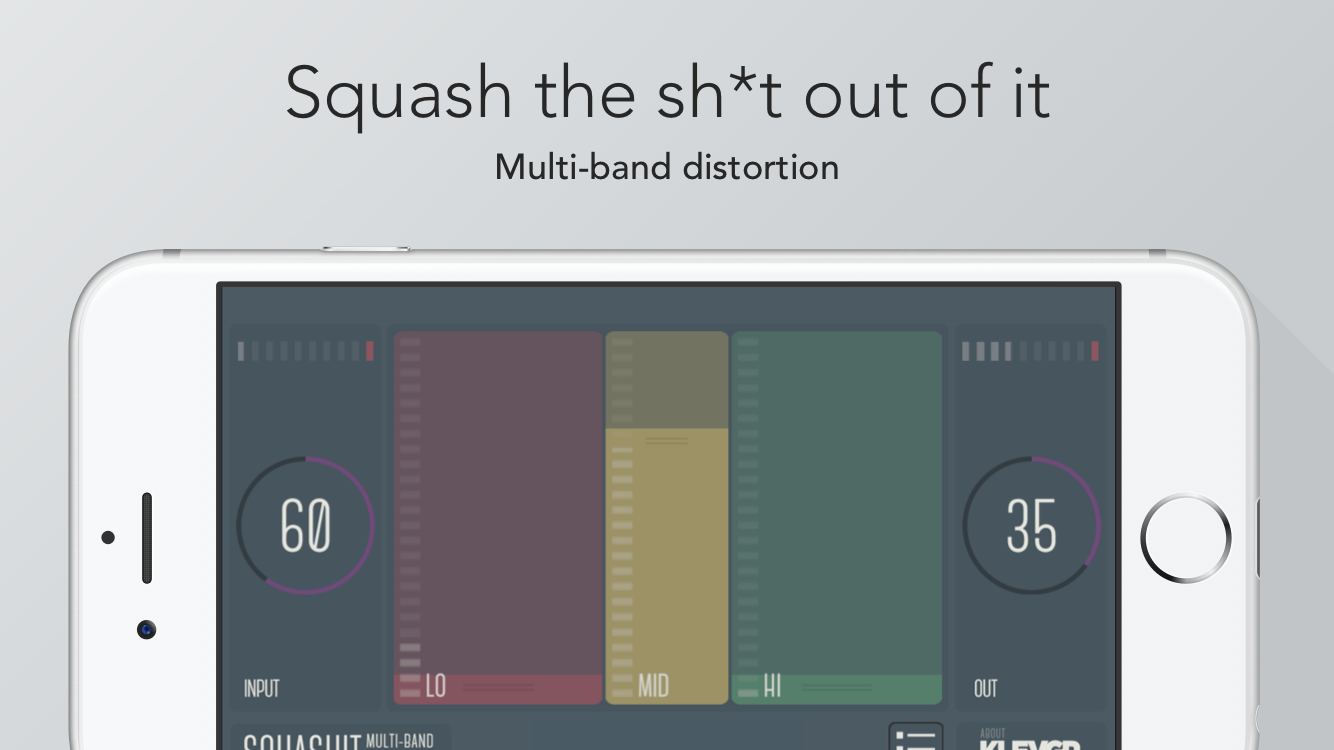Click the output level meter
This screenshot has width=1334, height=750.
(1030, 351)
